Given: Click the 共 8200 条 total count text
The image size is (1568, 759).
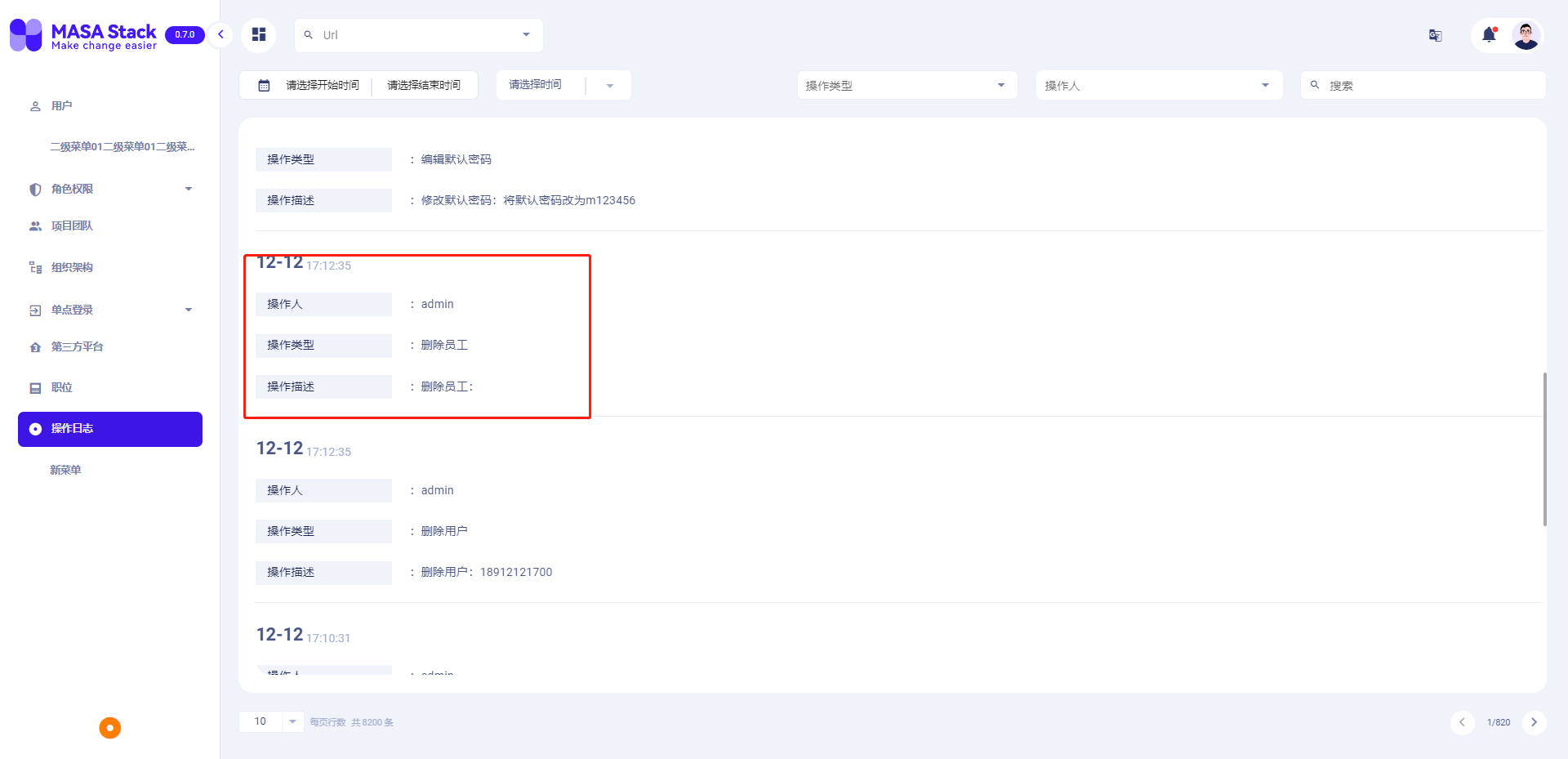Looking at the screenshot, I should pyautogui.click(x=372, y=722).
